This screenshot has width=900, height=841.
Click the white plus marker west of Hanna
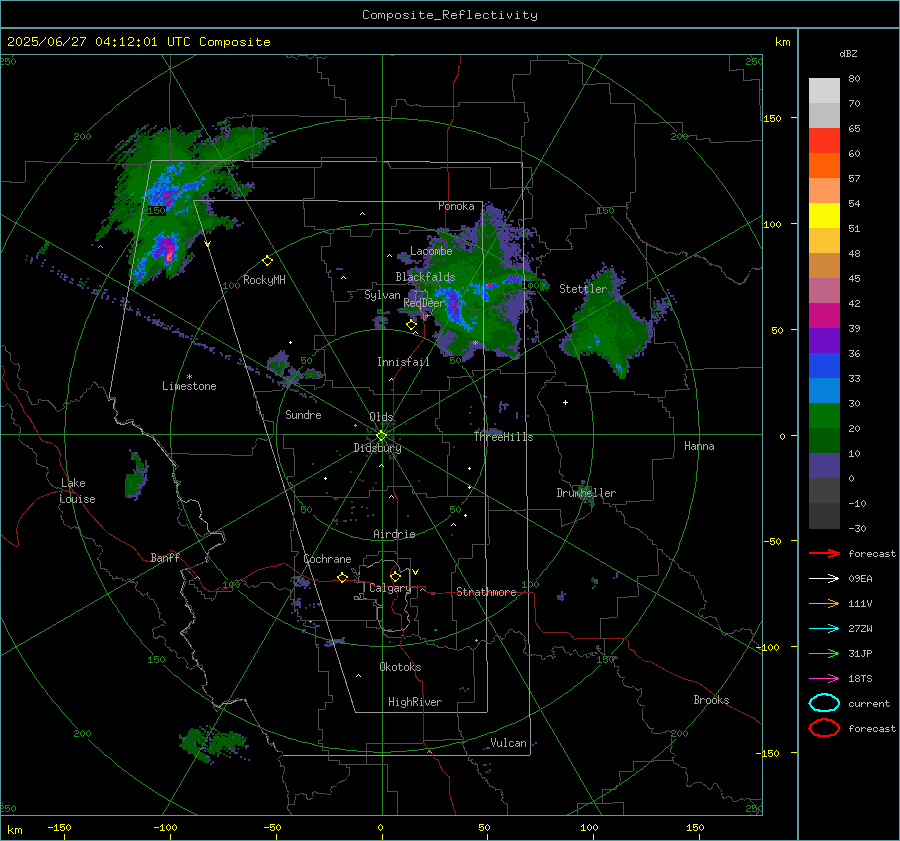(565, 402)
